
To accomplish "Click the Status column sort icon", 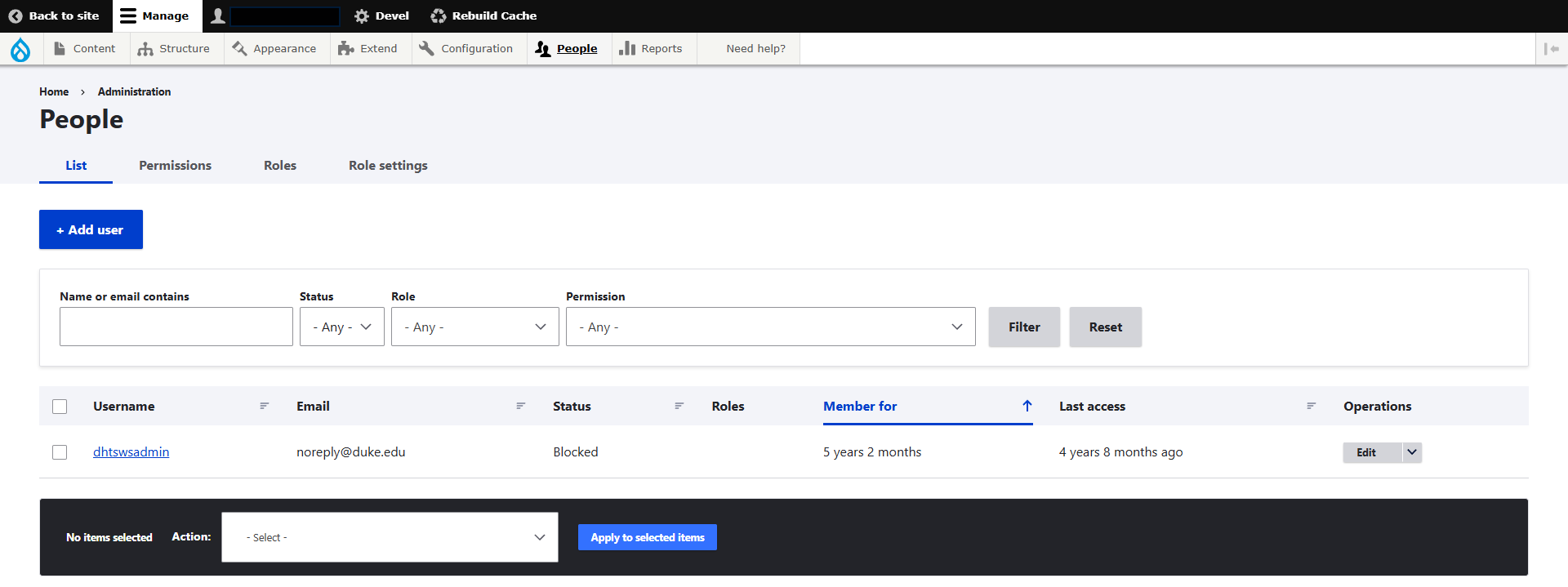I will pyautogui.click(x=679, y=406).
